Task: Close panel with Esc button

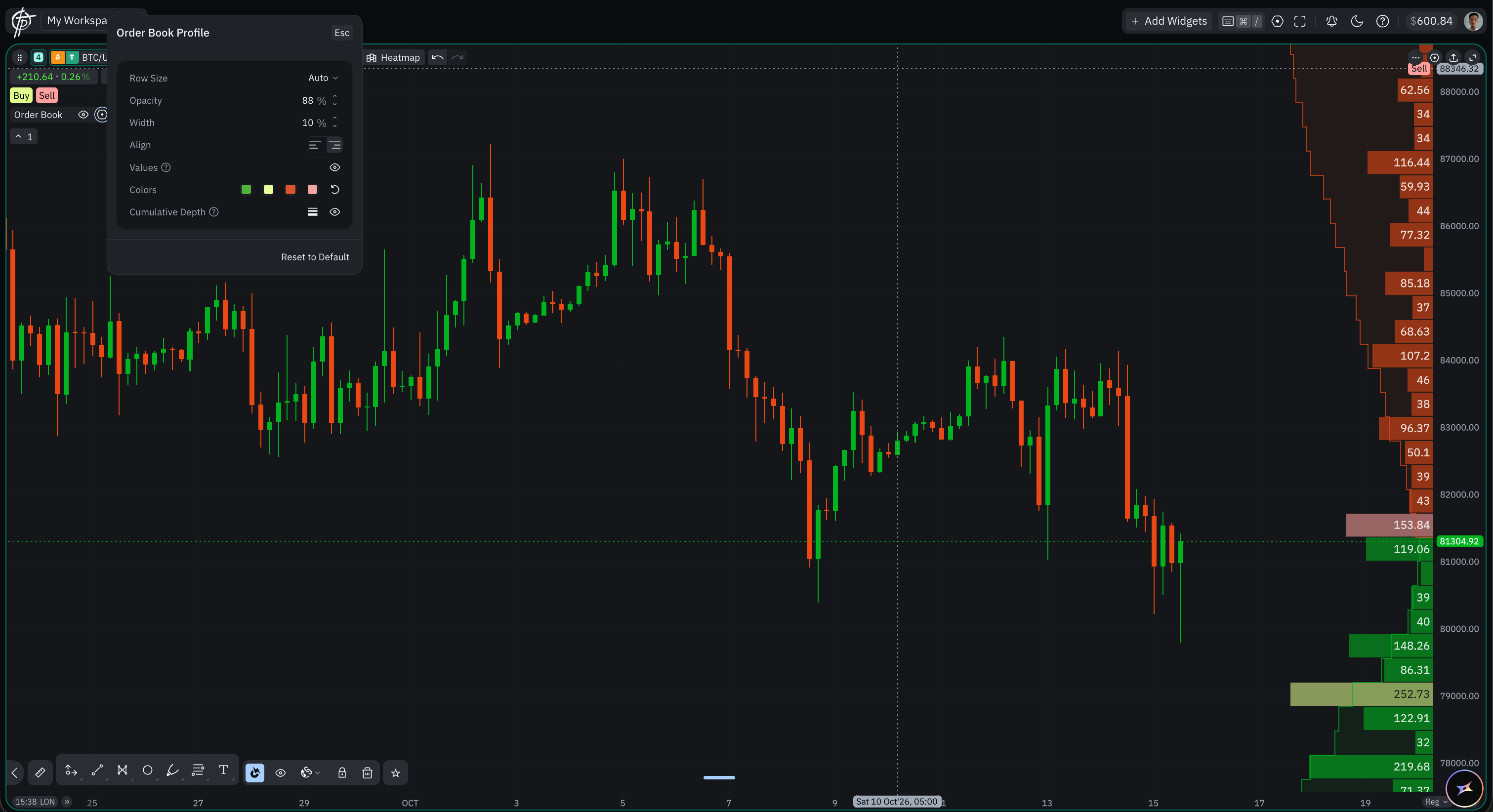Action: tap(342, 33)
